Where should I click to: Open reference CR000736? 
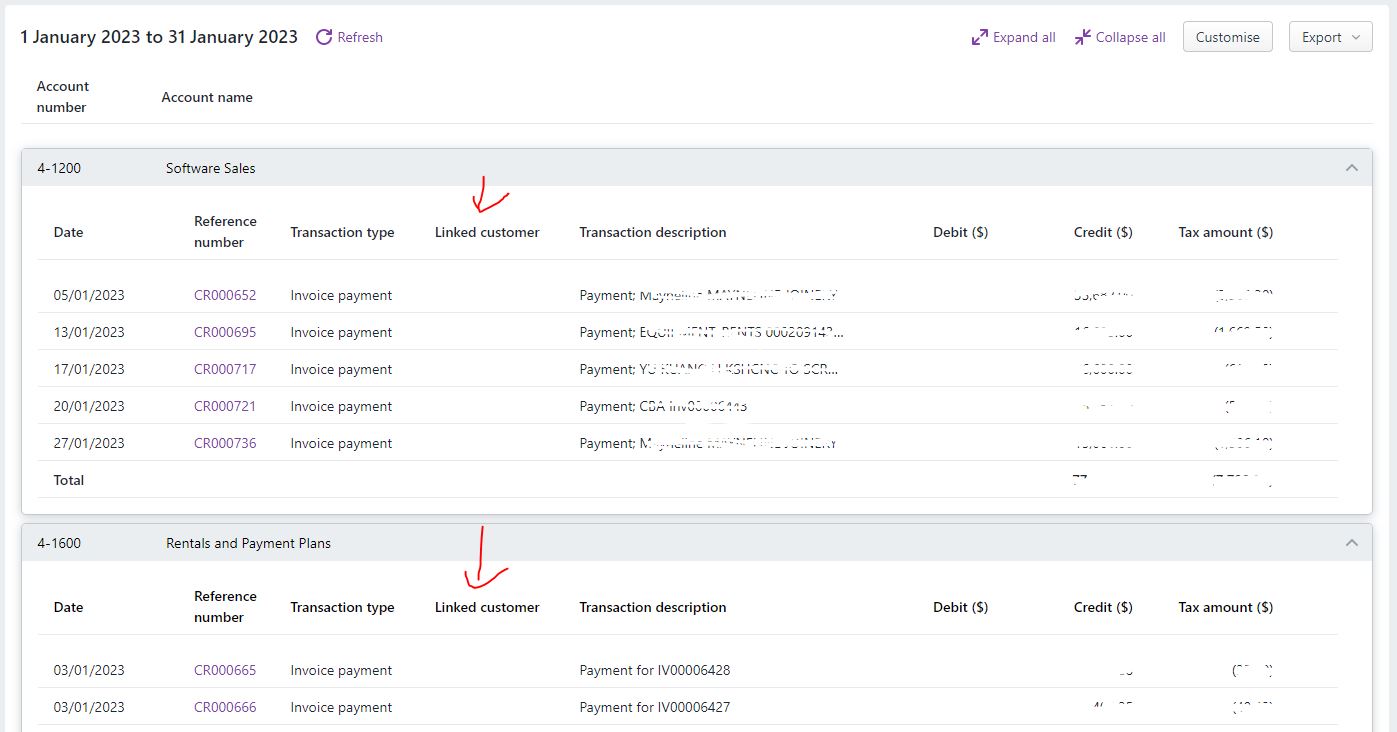pyautogui.click(x=225, y=443)
